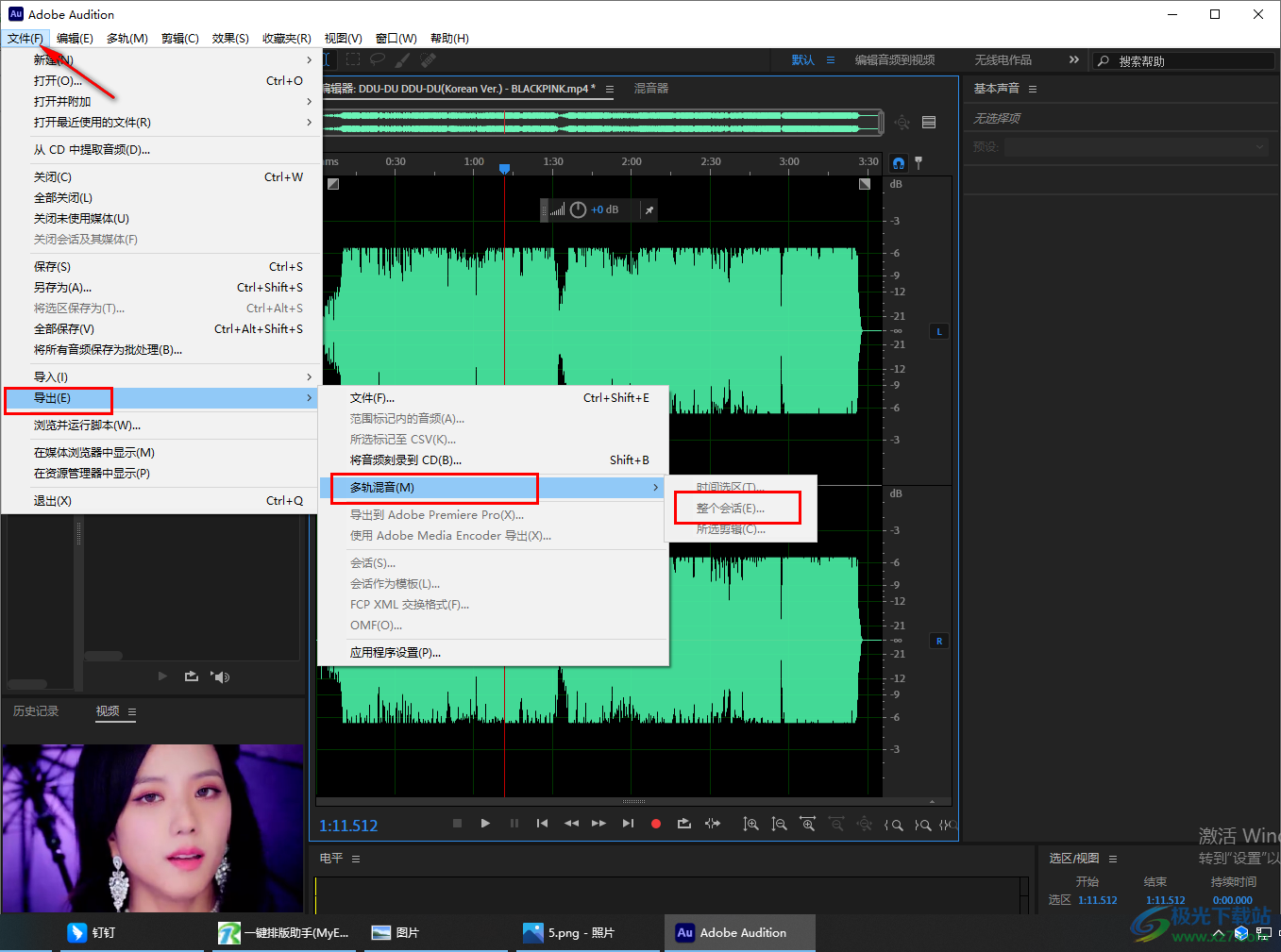The image size is (1281, 952).
Task: Select 将音频刻录到 CD(B)... option
Action: 494,460
